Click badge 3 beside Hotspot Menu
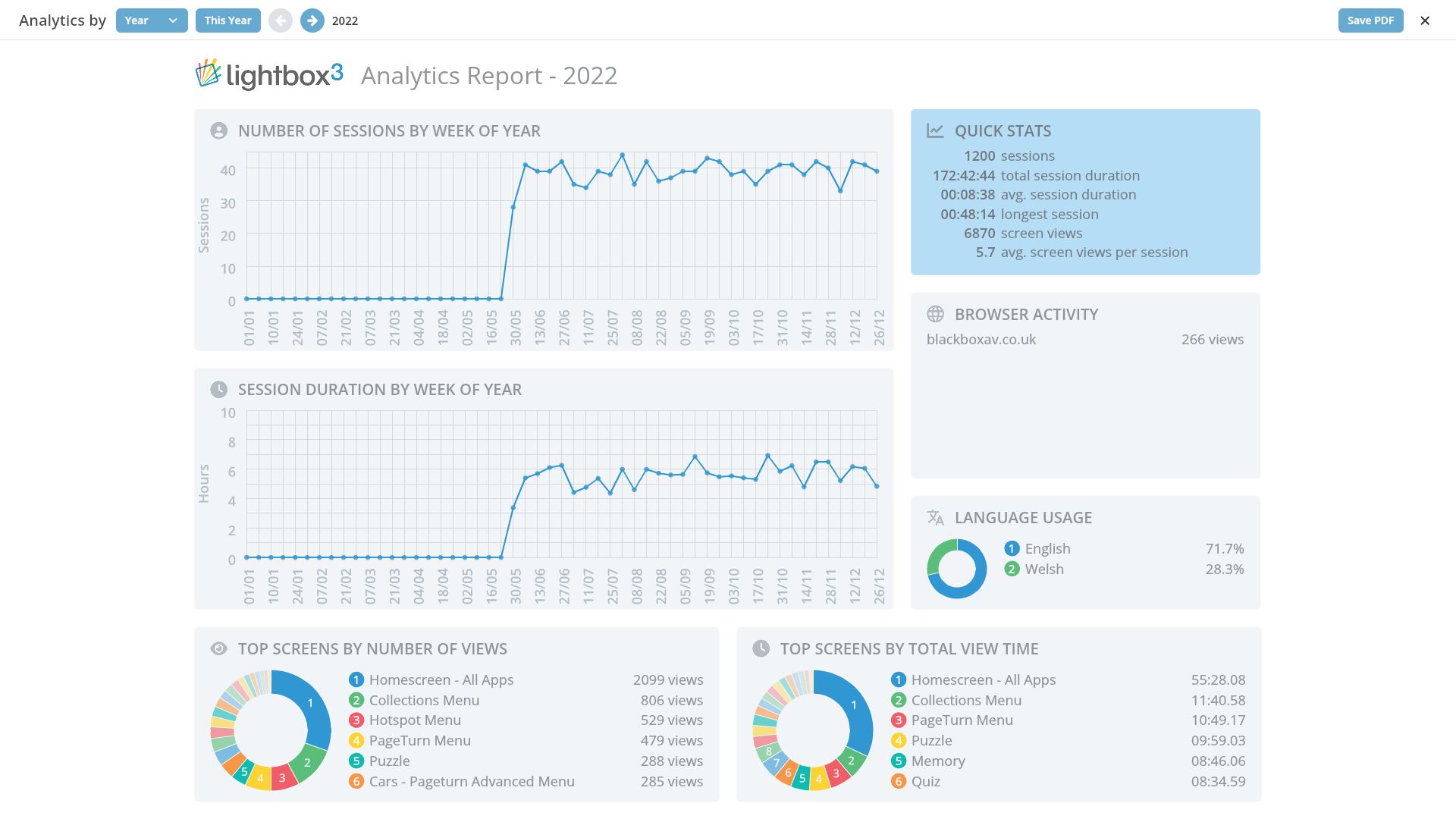The height and width of the screenshot is (819, 1456). click(x=356, y=720)
